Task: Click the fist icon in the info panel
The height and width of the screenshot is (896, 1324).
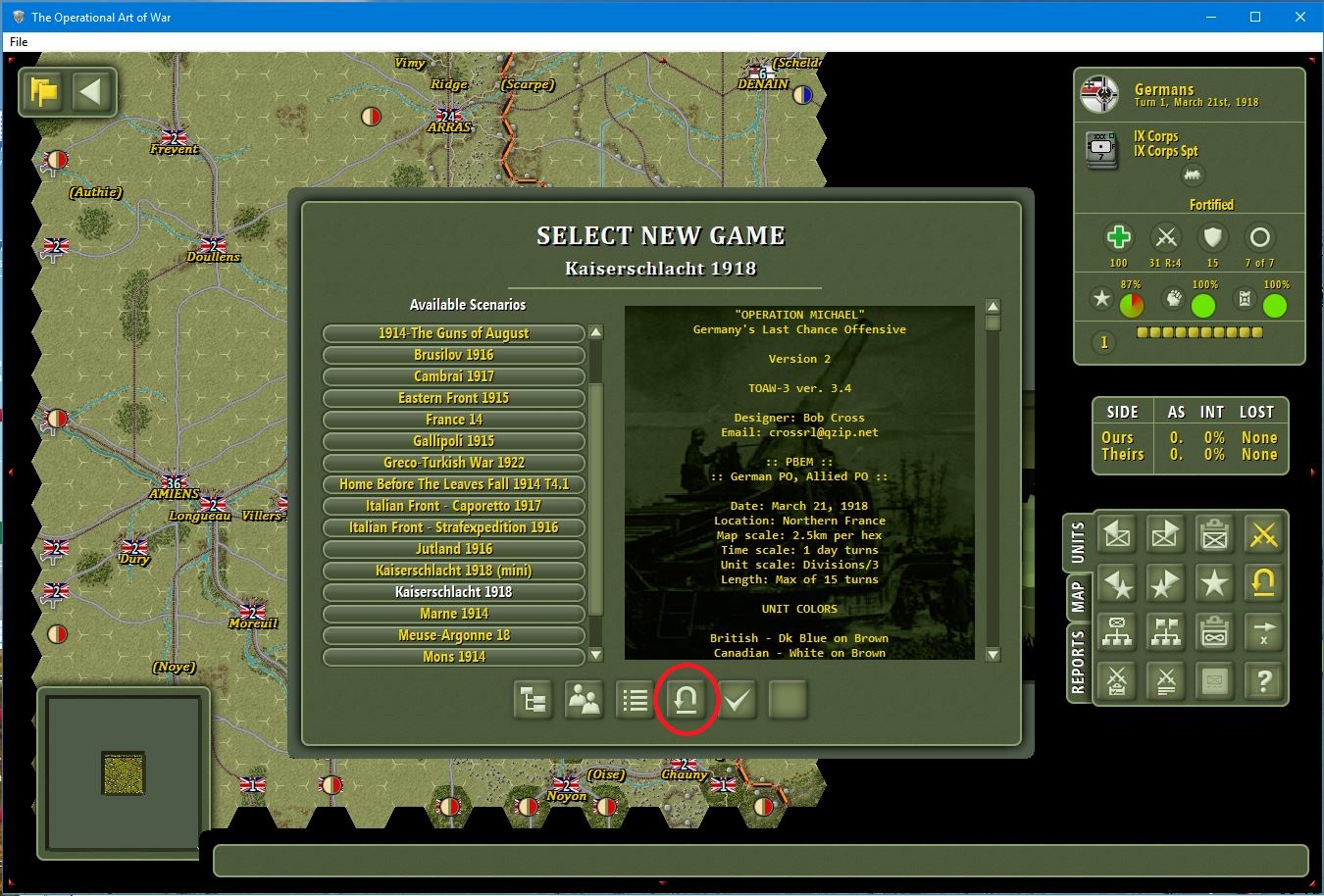Action: pyautogui.click(x=1173, y=299)
